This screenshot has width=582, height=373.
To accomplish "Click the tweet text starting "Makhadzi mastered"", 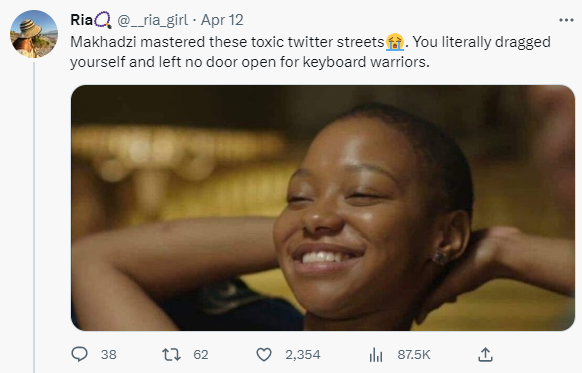I will pos(310,52).
